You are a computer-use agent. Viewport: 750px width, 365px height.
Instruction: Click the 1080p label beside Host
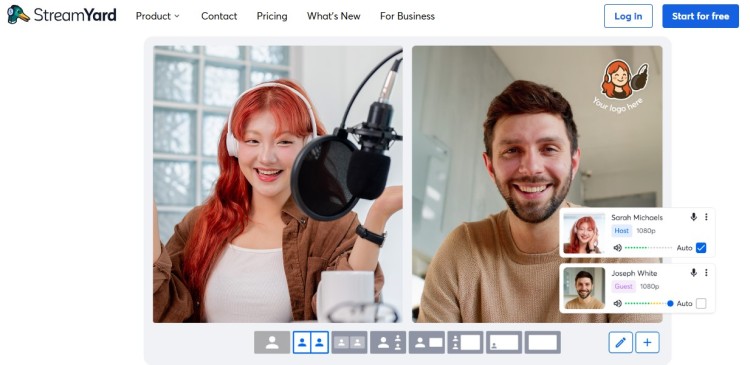click(646, 231)
